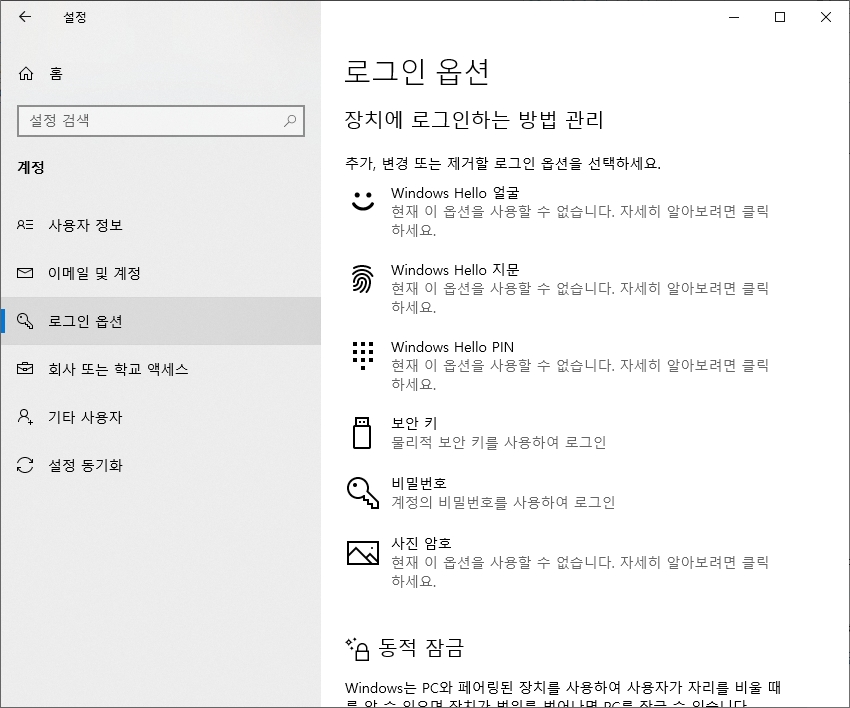Select the 회사 또는 학교 액세스 briefcase icon

click(x=25, y=369)
